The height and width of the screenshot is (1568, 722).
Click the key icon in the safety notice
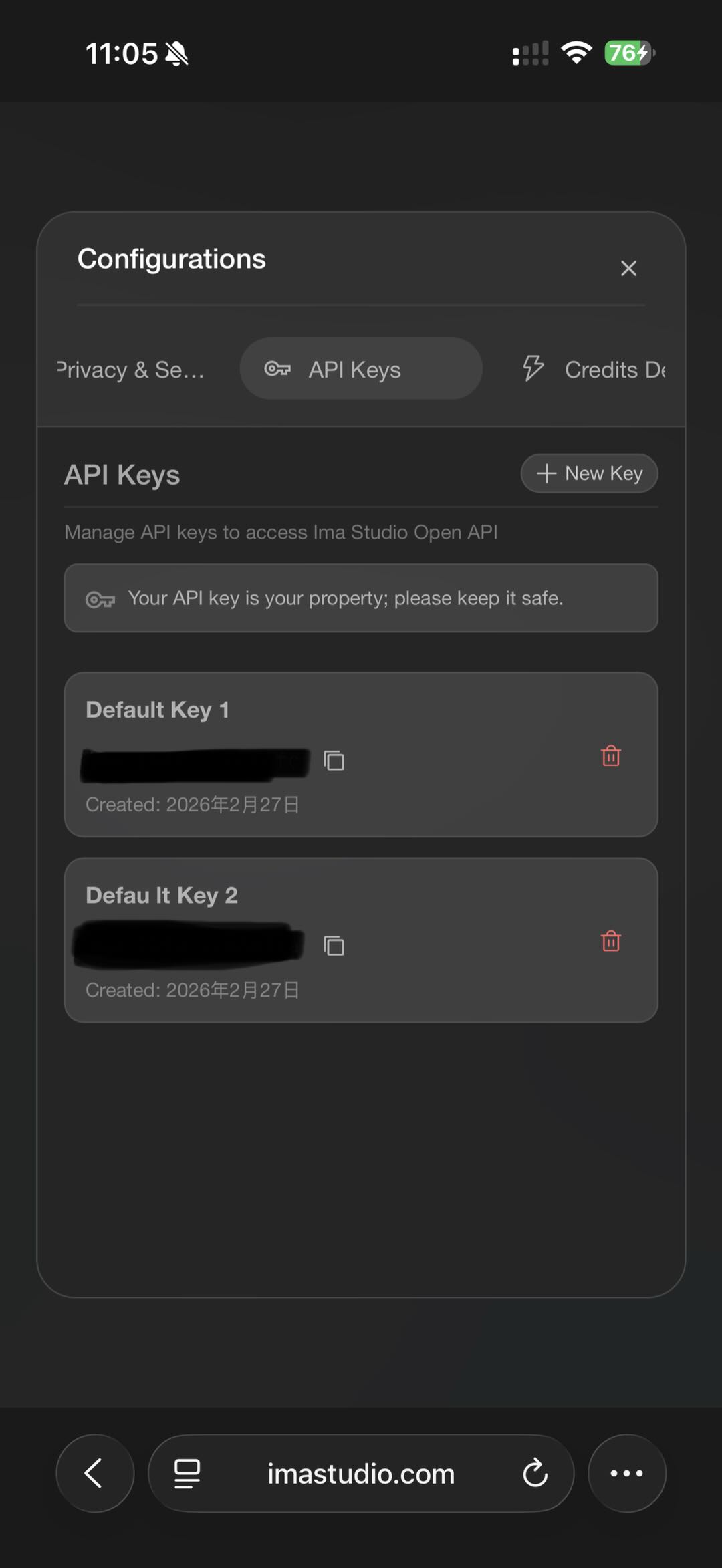[100, 599]
